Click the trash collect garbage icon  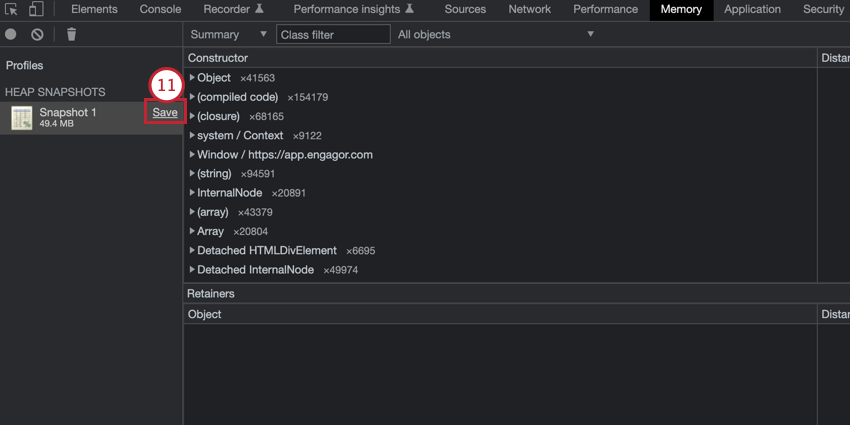coord(71,34)
